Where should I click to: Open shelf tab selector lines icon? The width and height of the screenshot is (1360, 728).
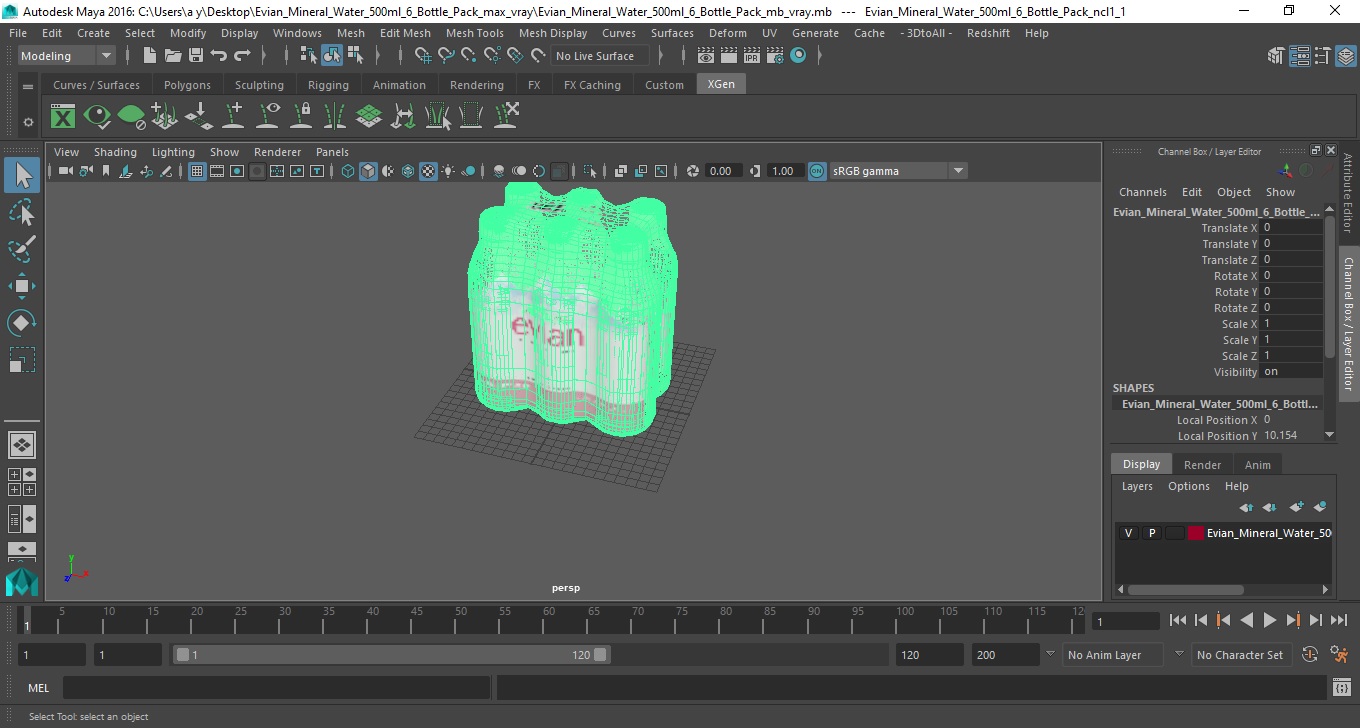point(28,86)
